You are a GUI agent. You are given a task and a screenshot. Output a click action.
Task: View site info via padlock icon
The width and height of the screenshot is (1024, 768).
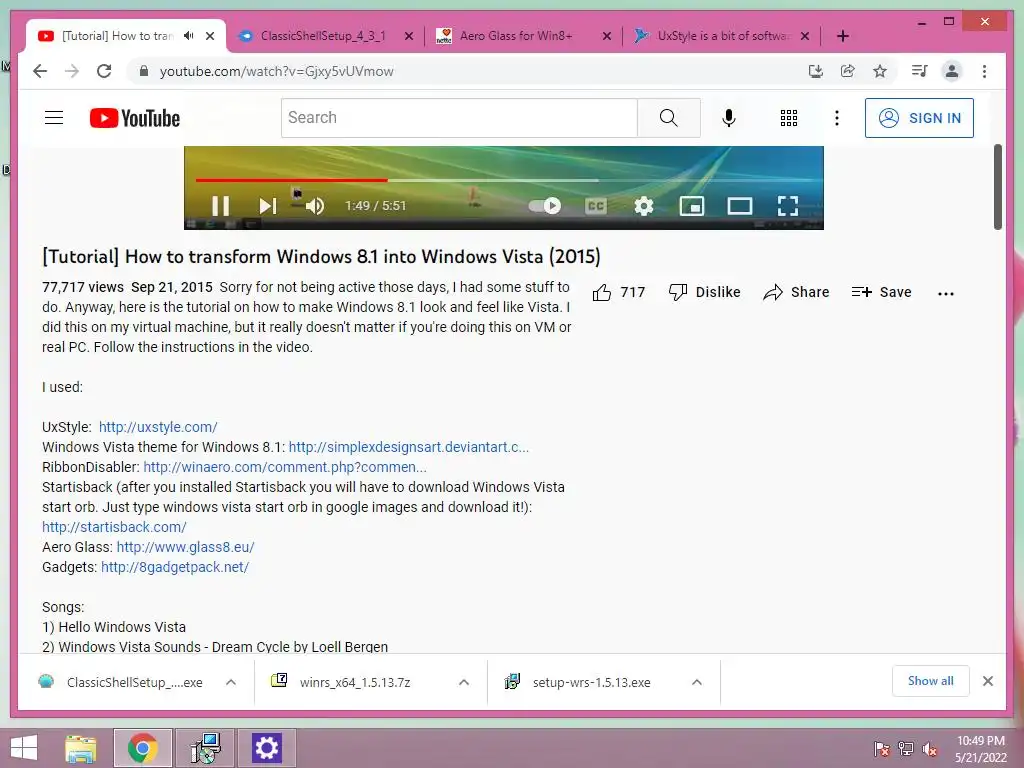coord(144,71)
